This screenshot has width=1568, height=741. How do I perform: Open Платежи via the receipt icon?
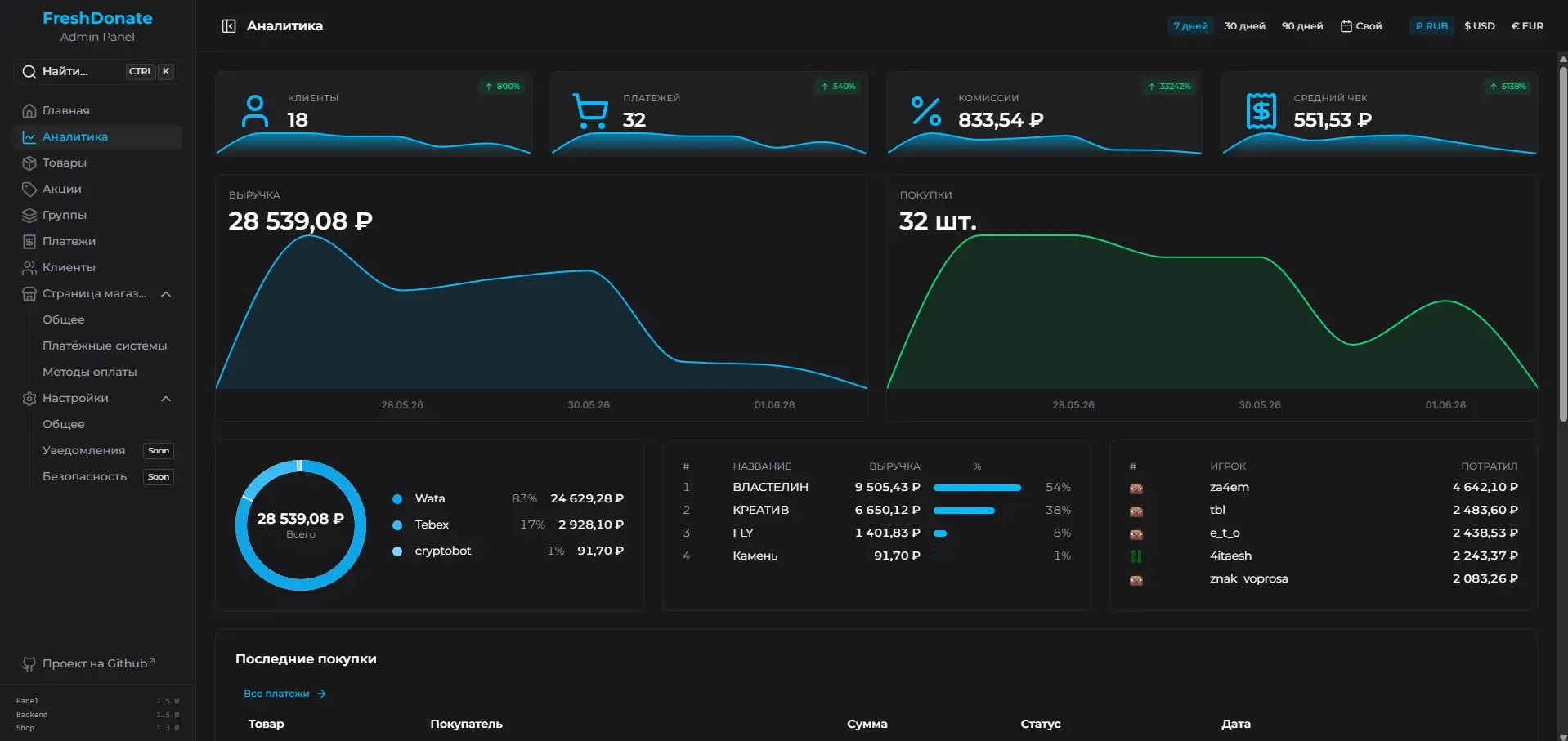point(29,241)
